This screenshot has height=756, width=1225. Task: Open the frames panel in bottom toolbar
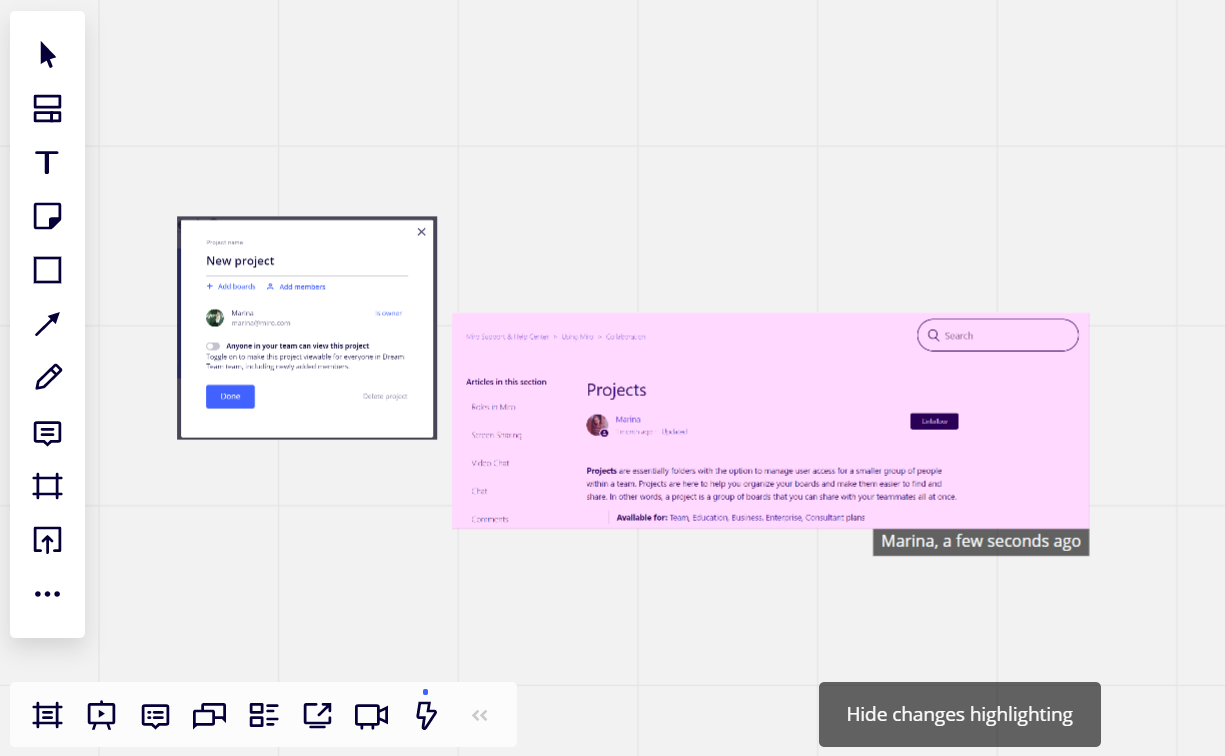[x=47, y=715]
